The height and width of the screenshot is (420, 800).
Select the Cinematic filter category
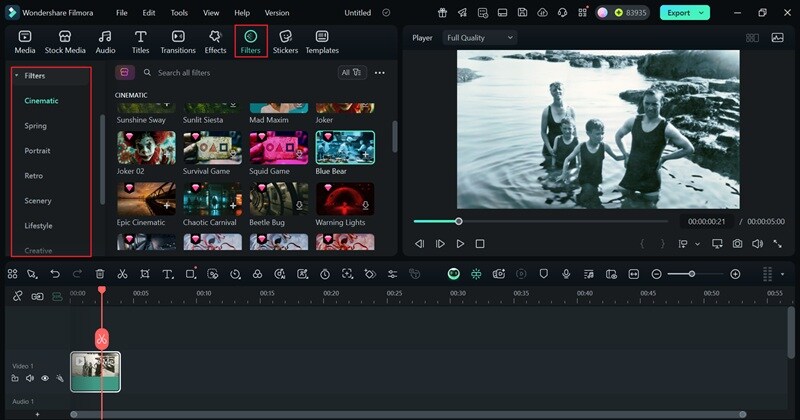[41, 101]
